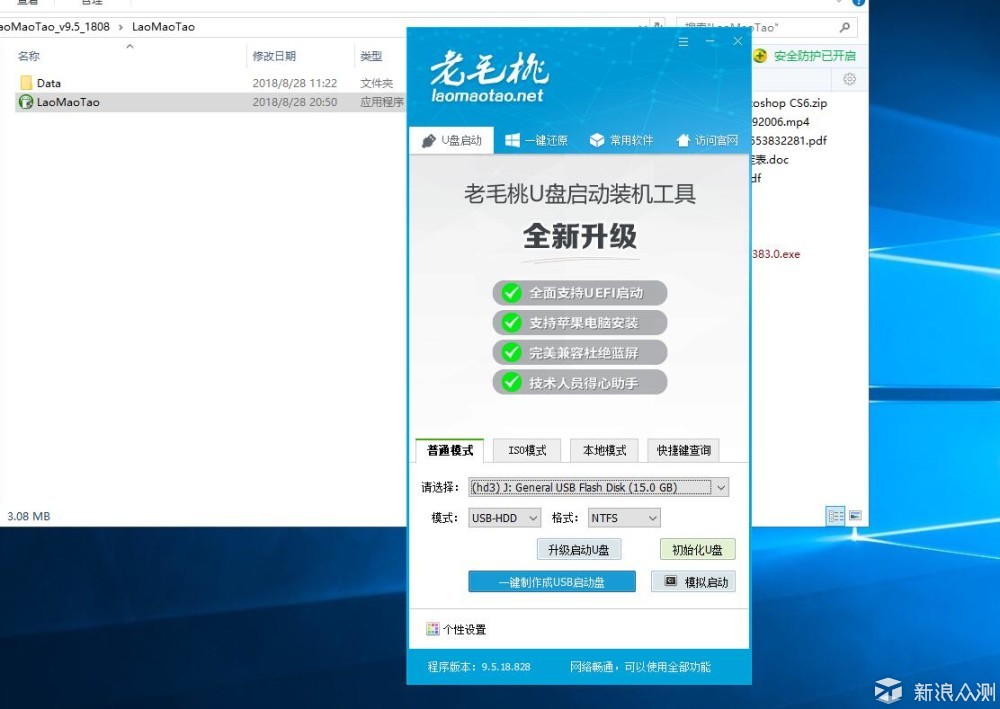Click the USB drive icon on U盘启动
Image resolution: width=1000 pixels, height=709 pixels.
tap(429, 141)
